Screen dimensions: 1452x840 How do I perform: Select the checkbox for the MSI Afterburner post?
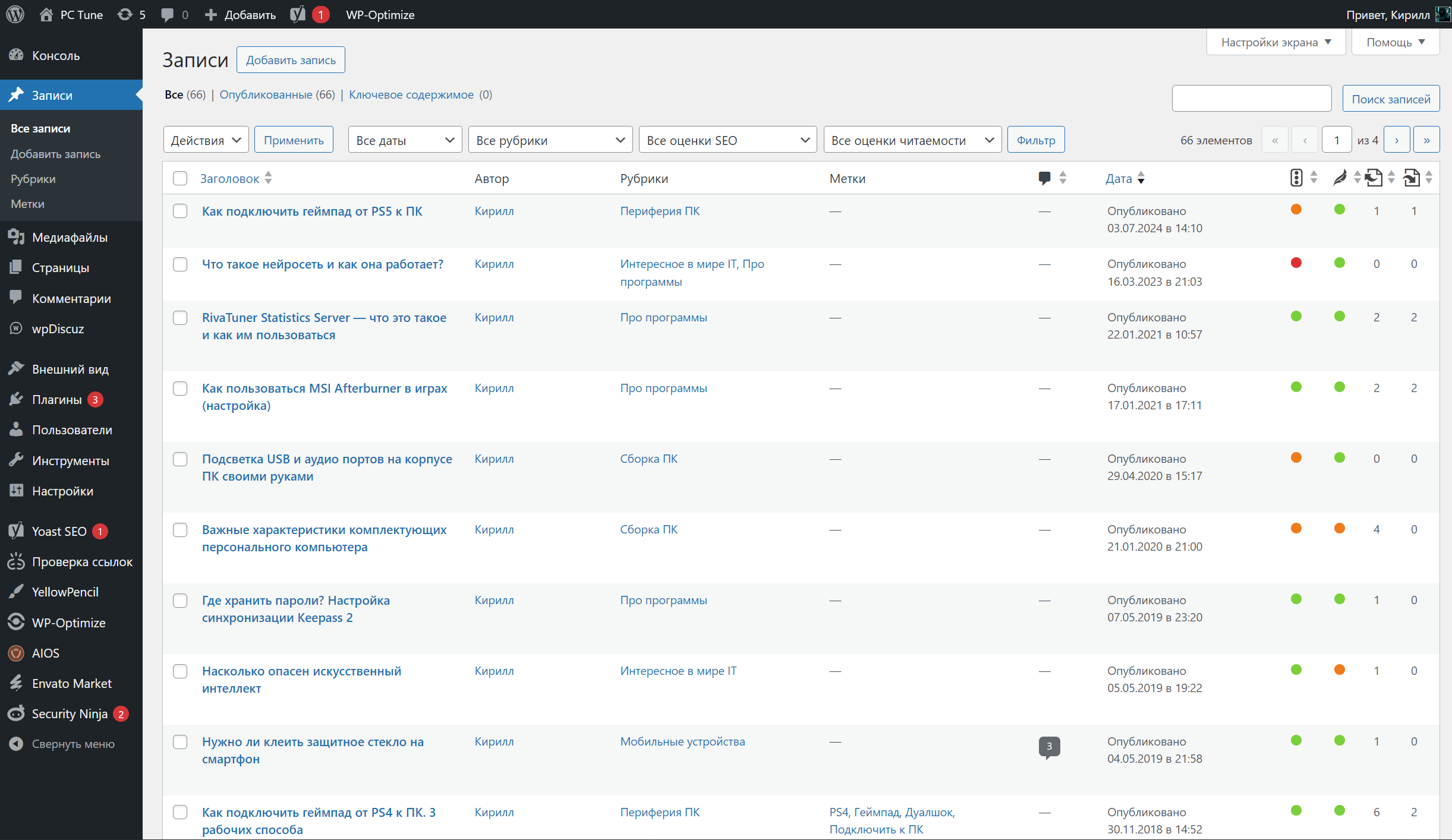tap(180, 389)
